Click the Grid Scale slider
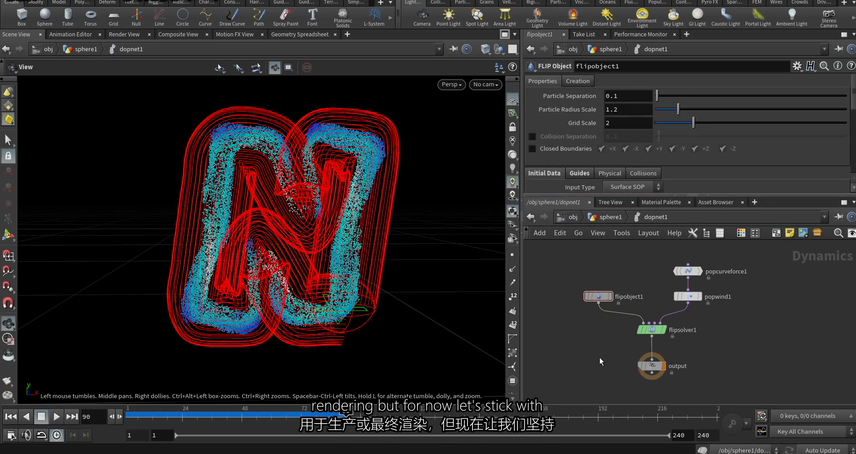This screenshot has width=856, height=454. point(693,123)
